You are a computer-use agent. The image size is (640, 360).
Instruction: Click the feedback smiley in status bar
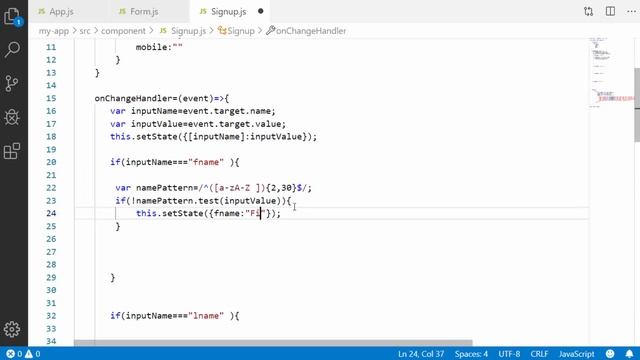pyautogui.click(x=610, y=354)
